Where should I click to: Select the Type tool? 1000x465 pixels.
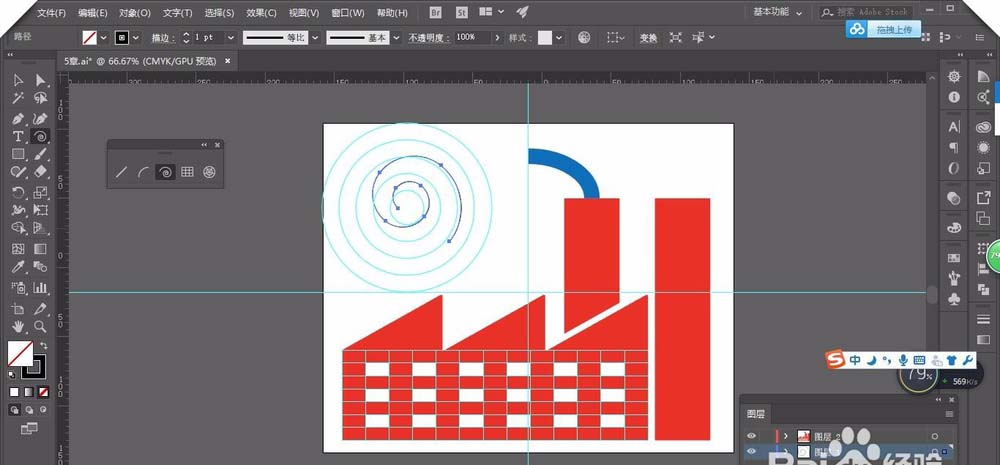click(18, 137)
